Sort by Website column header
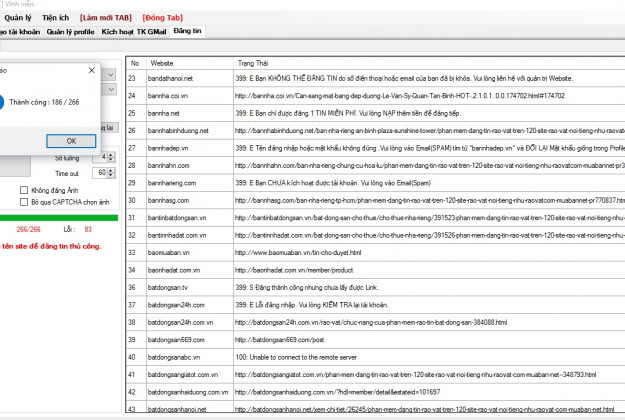This screenshot has width=625, height=420. pyautogui.click(x=188, y=62)
